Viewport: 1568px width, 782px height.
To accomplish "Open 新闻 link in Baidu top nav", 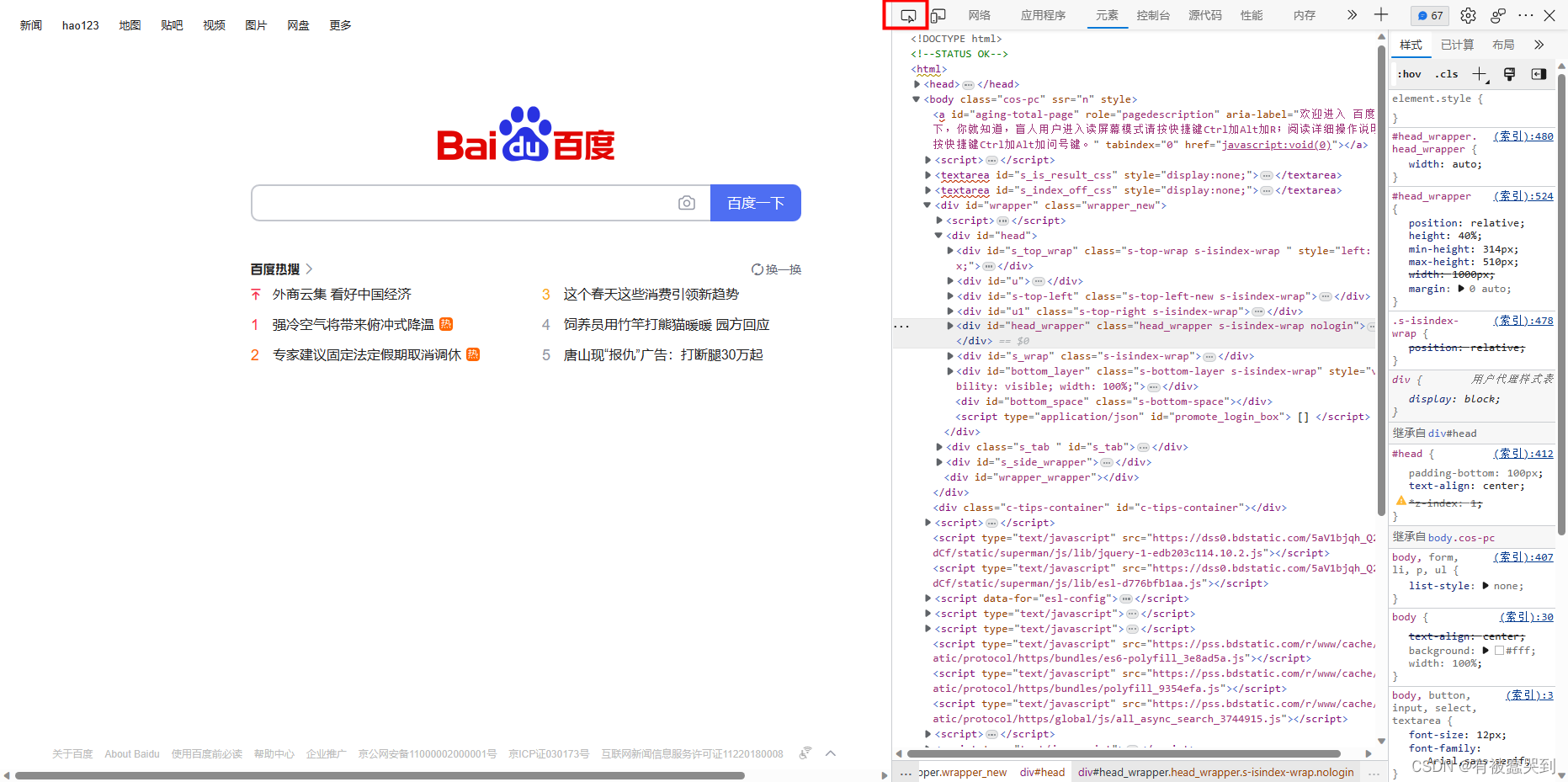I will point(31,25).
